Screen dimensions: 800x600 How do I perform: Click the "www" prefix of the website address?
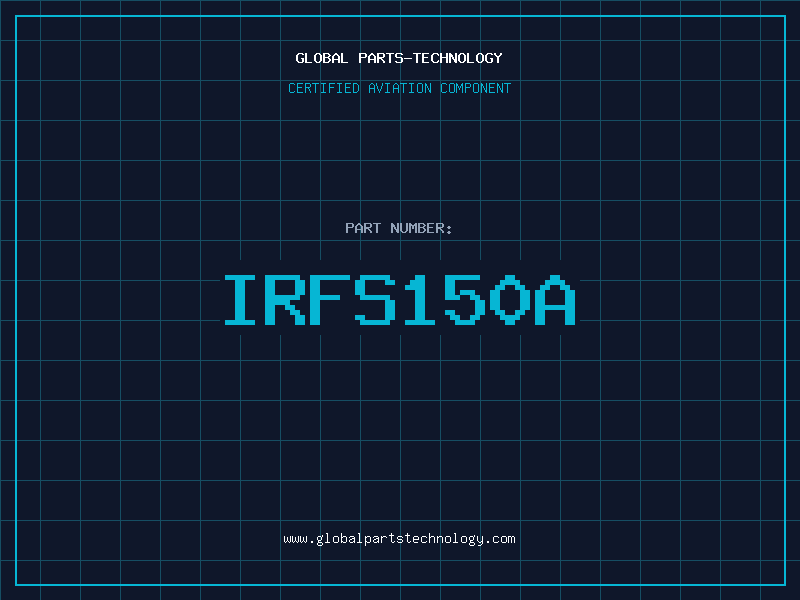click(295, 539)
